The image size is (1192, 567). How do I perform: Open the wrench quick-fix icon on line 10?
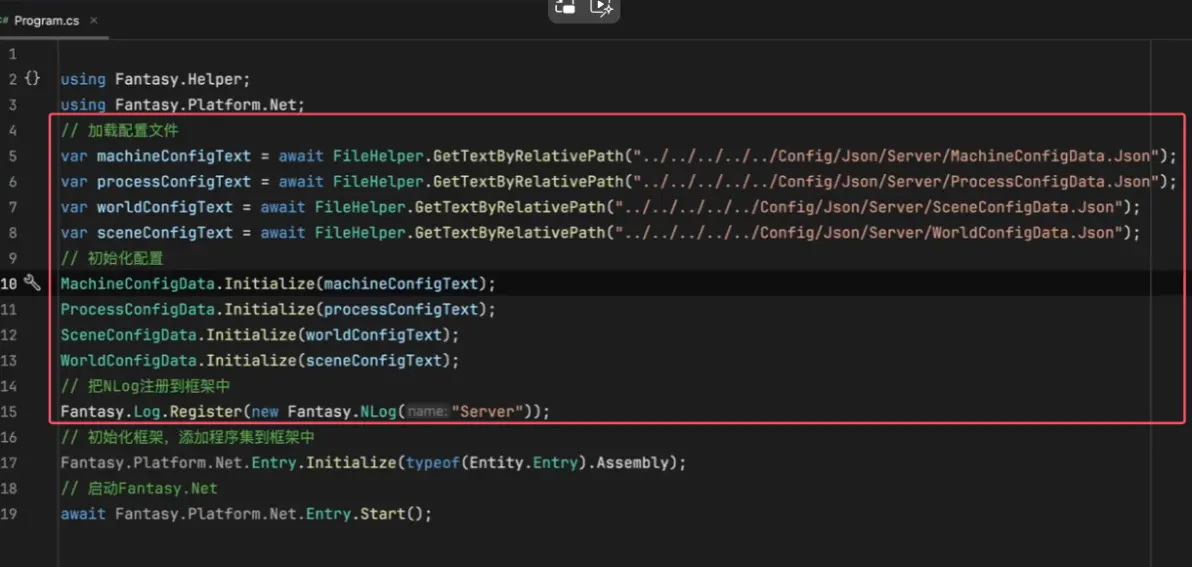[x=33, y=284]
